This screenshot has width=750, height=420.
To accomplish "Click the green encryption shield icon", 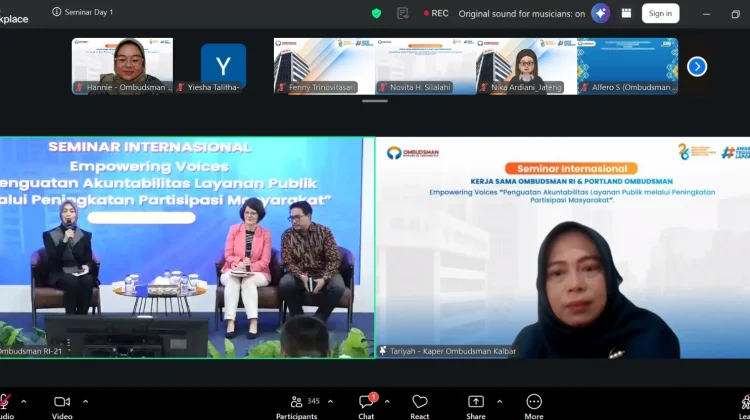I will tap(376, 13).
